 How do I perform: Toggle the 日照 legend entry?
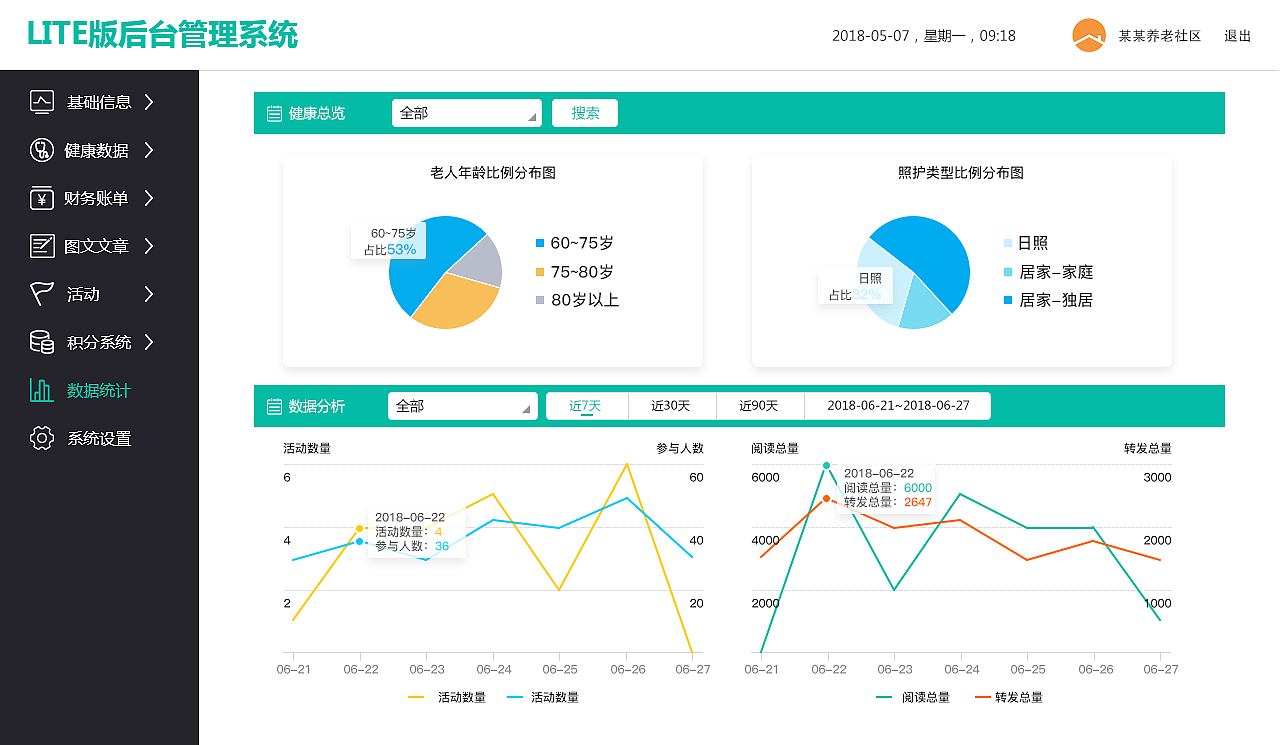pyautogui.click(x=1025, y=243)
